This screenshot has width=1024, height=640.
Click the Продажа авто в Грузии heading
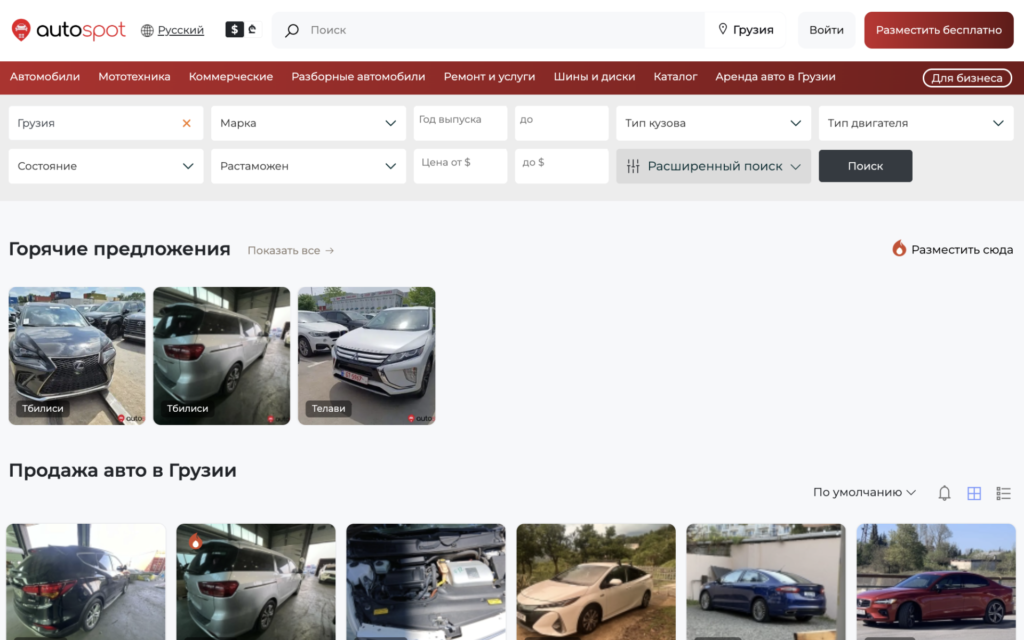click(123, 470)
